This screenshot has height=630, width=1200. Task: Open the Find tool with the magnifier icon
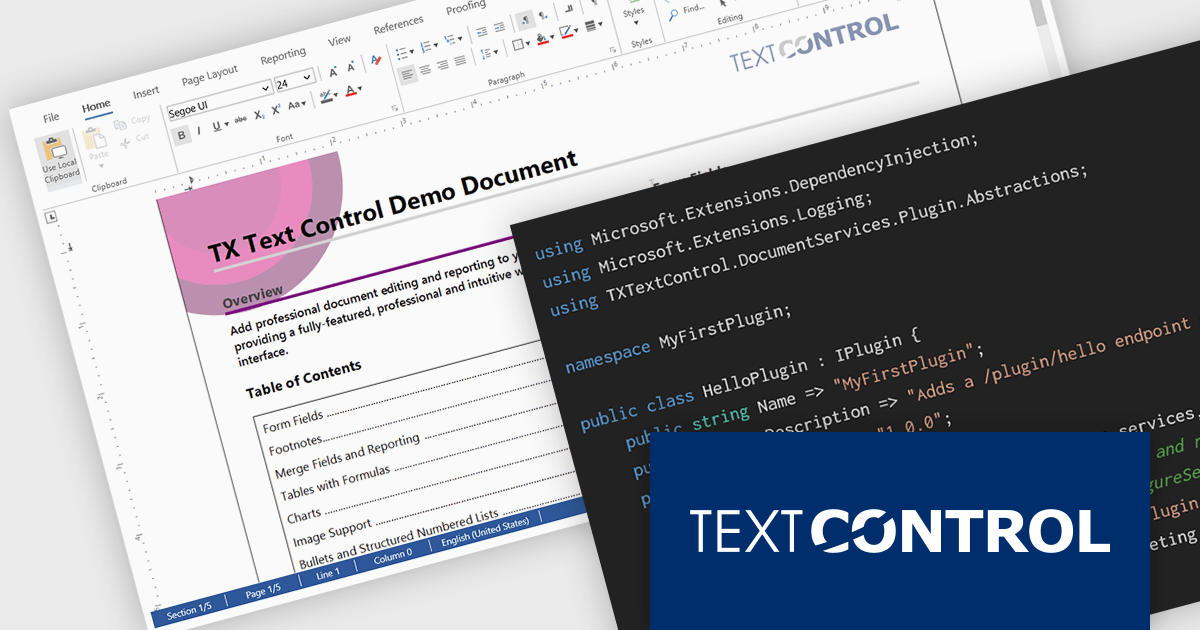pyautogui.click(x=672, y=14)
